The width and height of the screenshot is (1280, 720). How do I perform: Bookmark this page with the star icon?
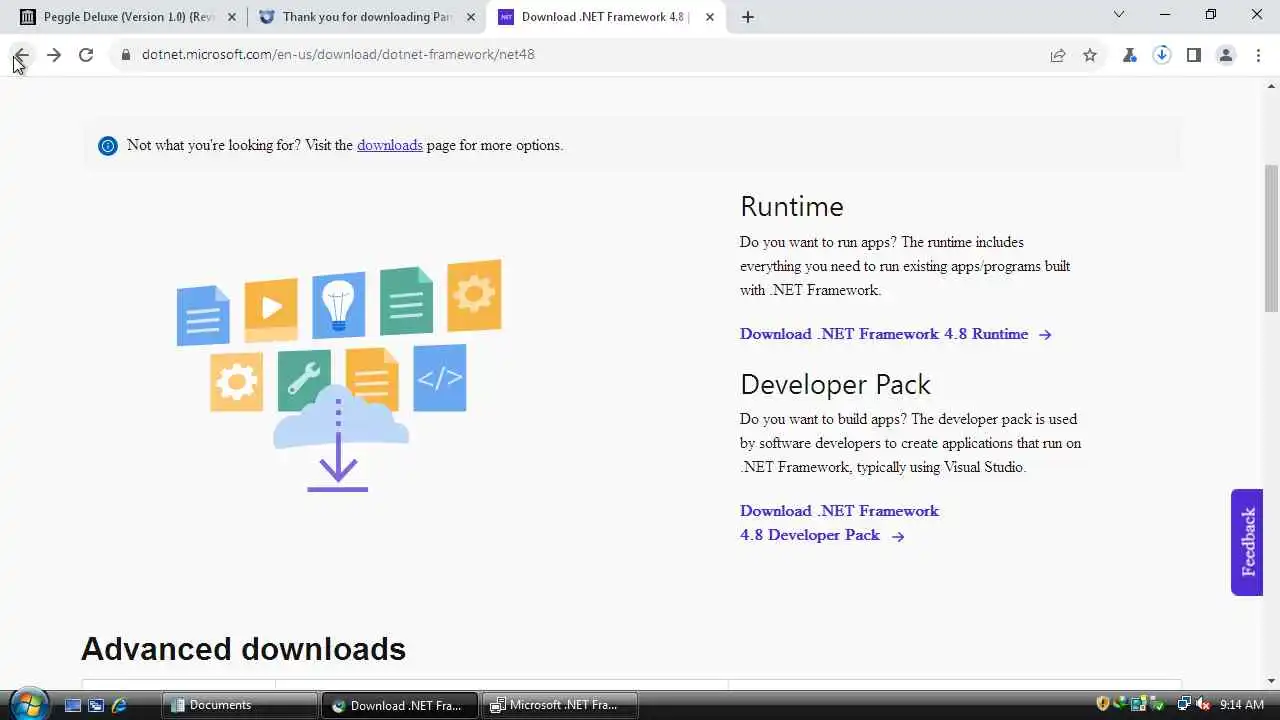[x=1090, y=55]
